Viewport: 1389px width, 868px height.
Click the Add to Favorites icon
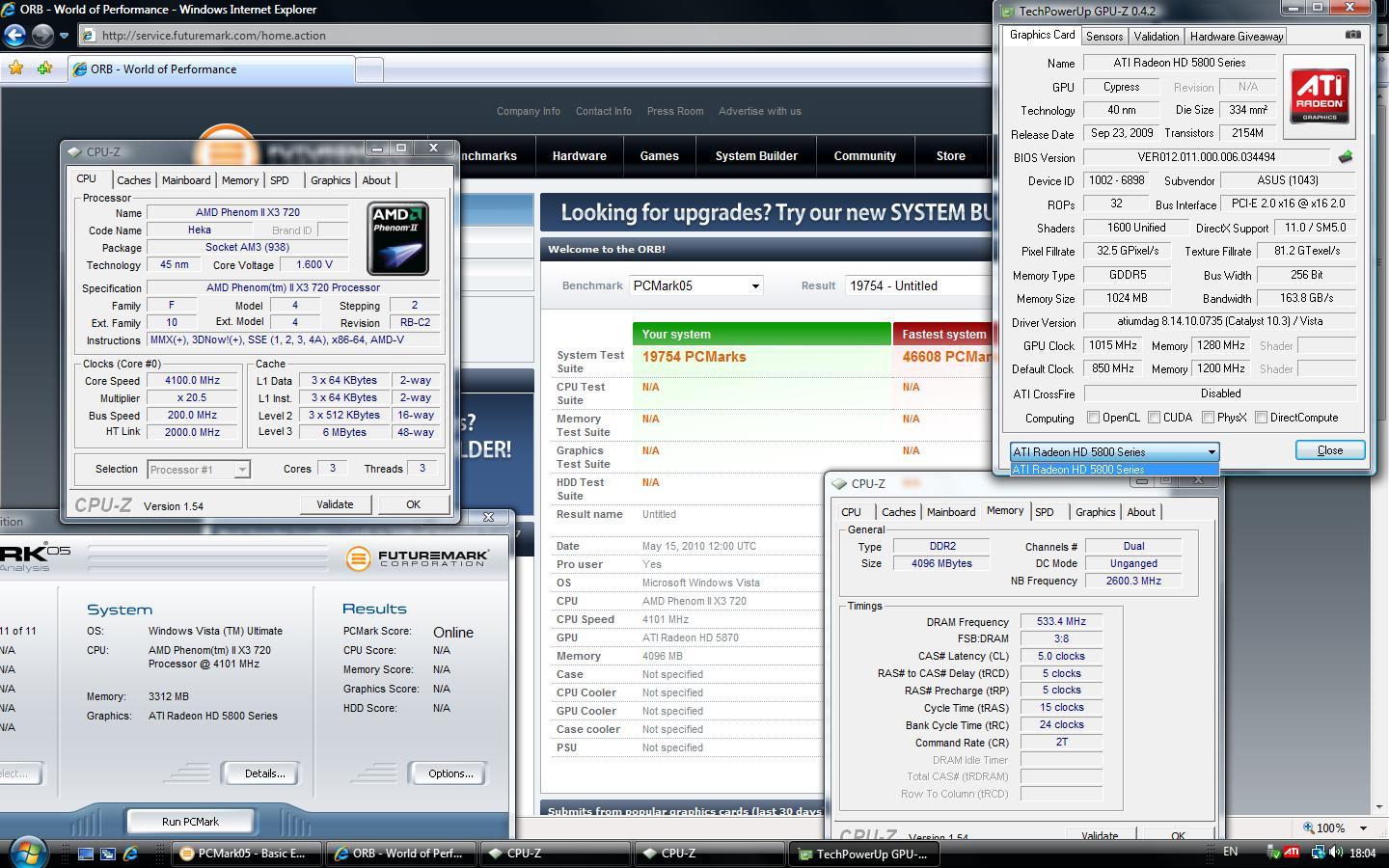coord(44,68)
